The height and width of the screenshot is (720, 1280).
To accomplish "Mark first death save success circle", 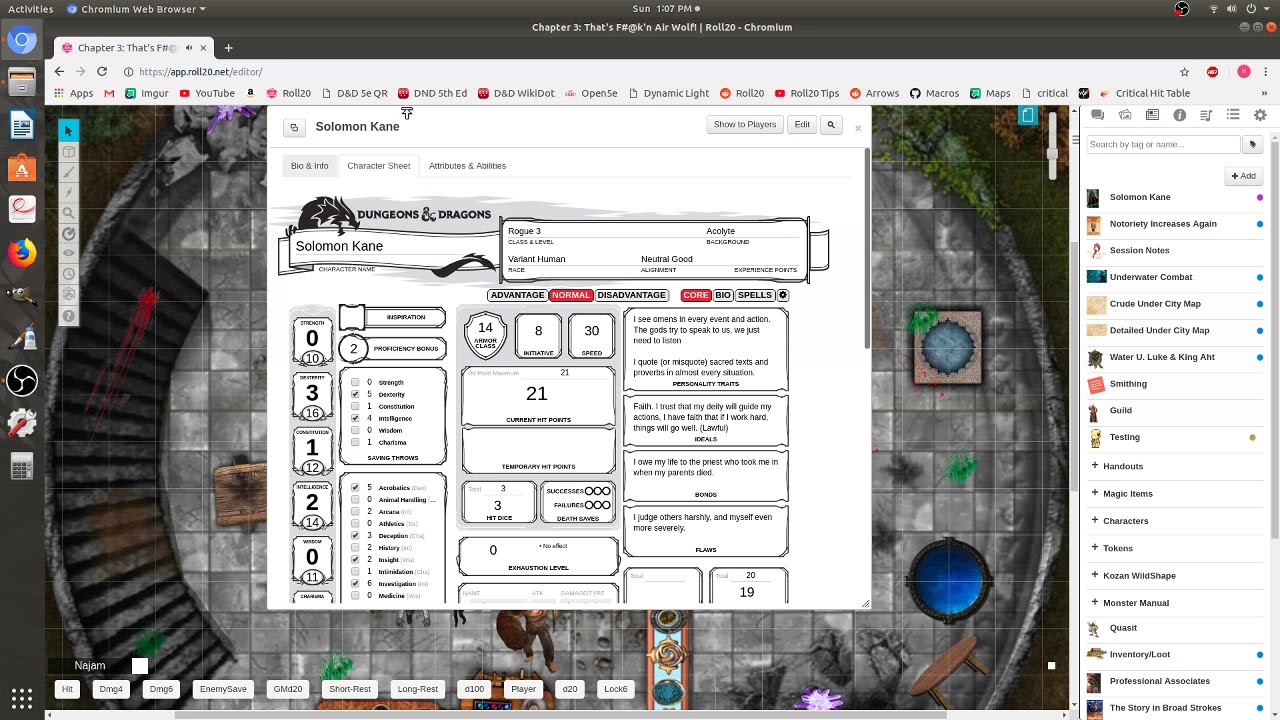I will (x=590, y=491).
